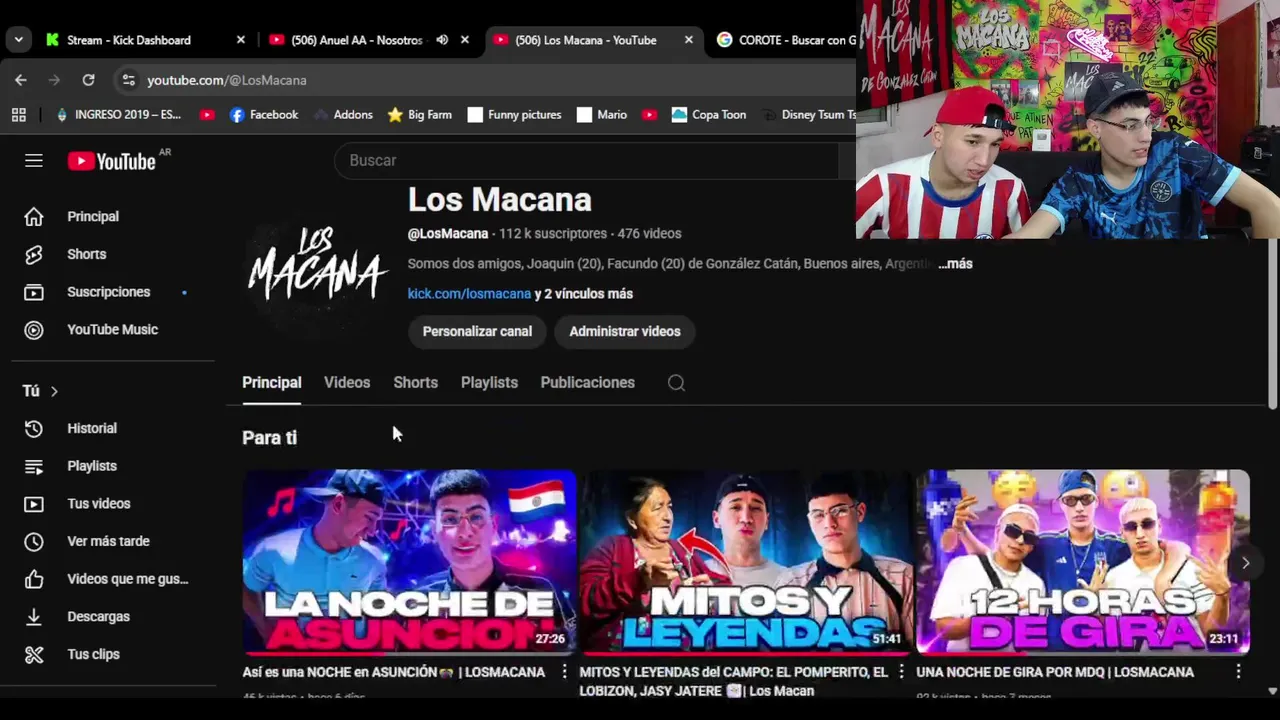Click the address bar URL
Image resolution: width=1280 pixels, height=720 pixels.
[227, 80]
